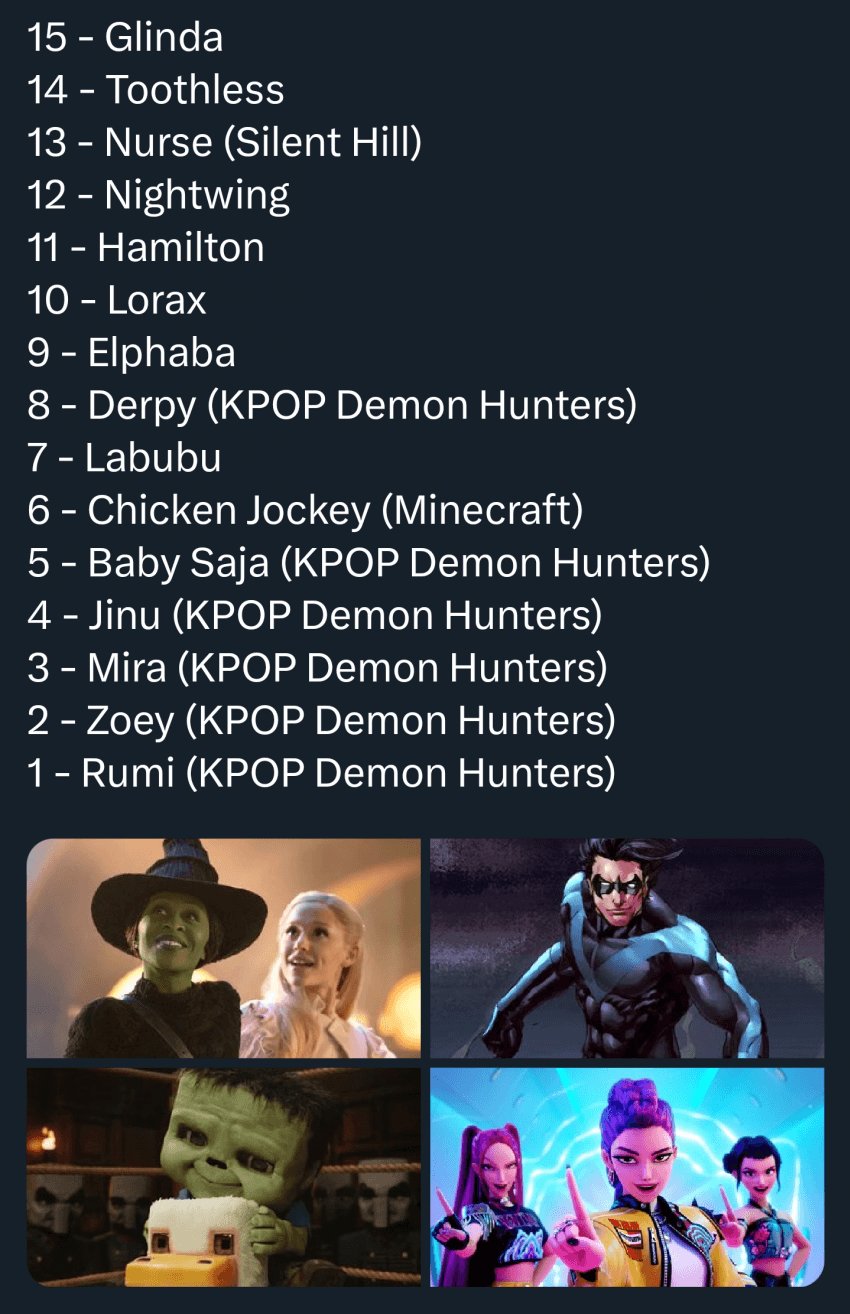
Task: Click the '9 - Elphaba' text
Action: coord(131,353)
